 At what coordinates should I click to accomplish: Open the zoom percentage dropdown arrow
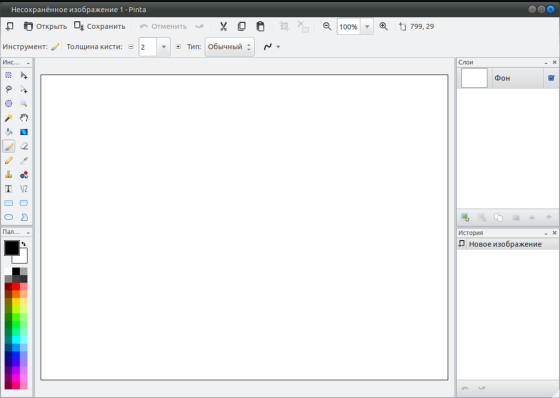(x=367, y=26)
